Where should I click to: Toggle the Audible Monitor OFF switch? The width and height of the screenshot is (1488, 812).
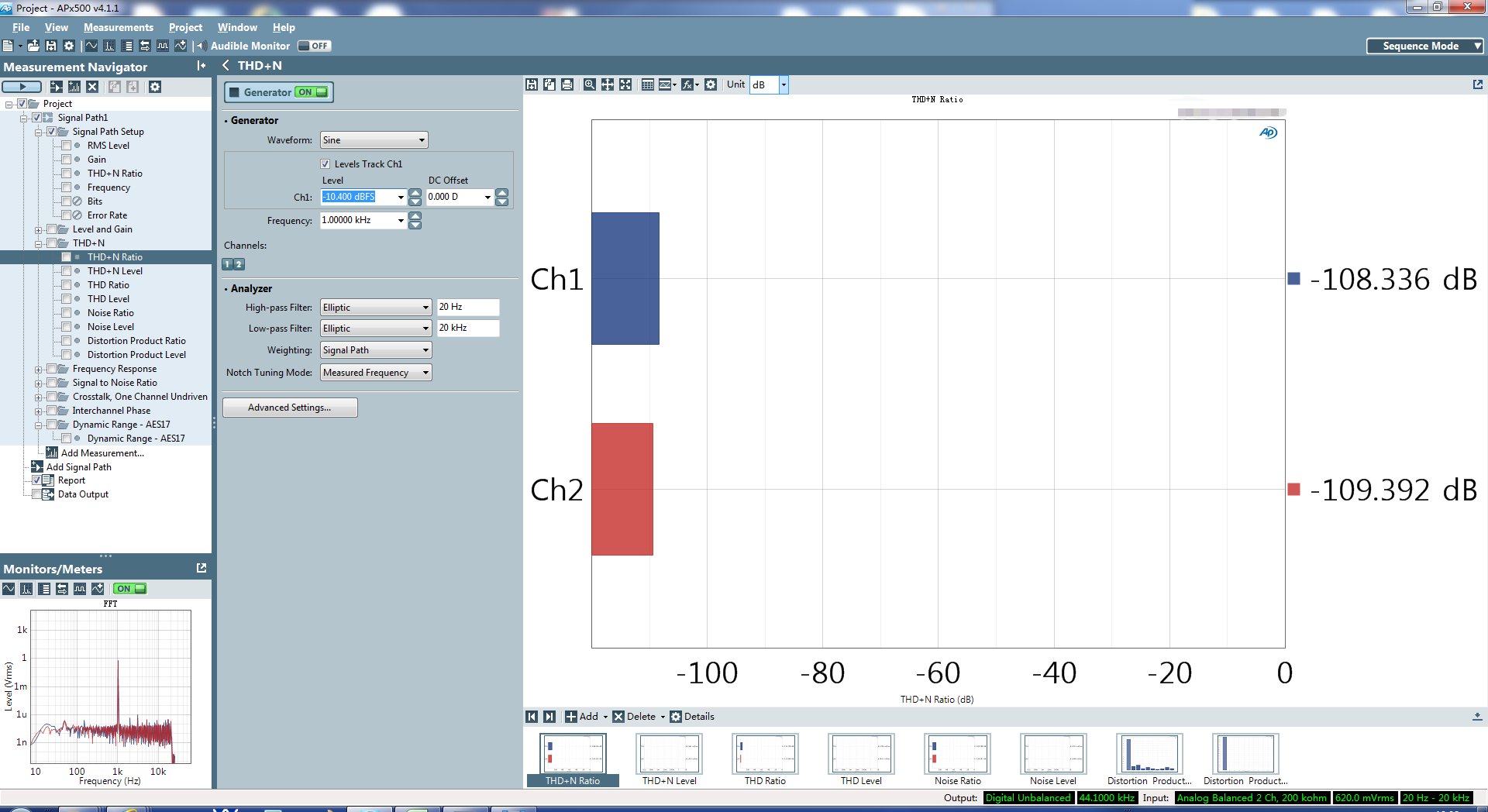(x=315, y=46)
